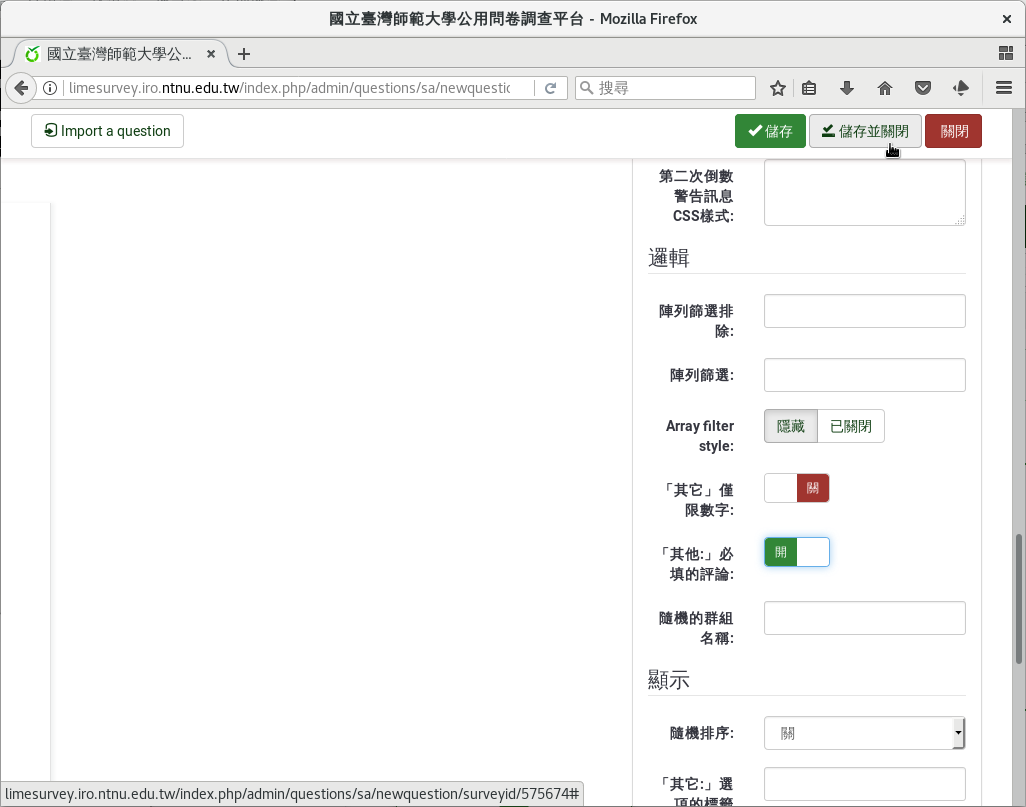The height and width of the screenshot is (807, 1026).
Task: Close the LimeSurvey browser tab
Action: click(211, 54)
